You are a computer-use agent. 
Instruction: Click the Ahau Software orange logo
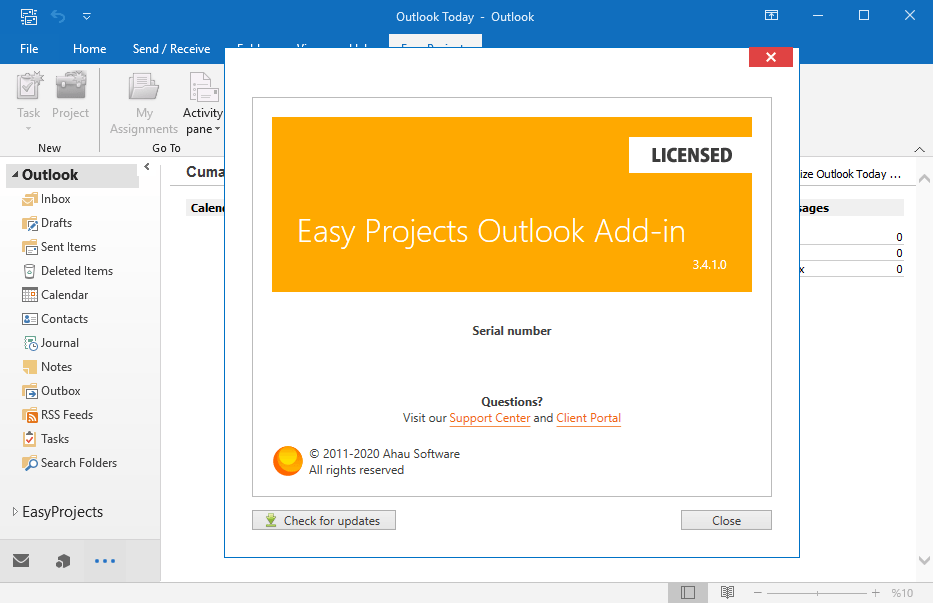click(x=288, y=461)
